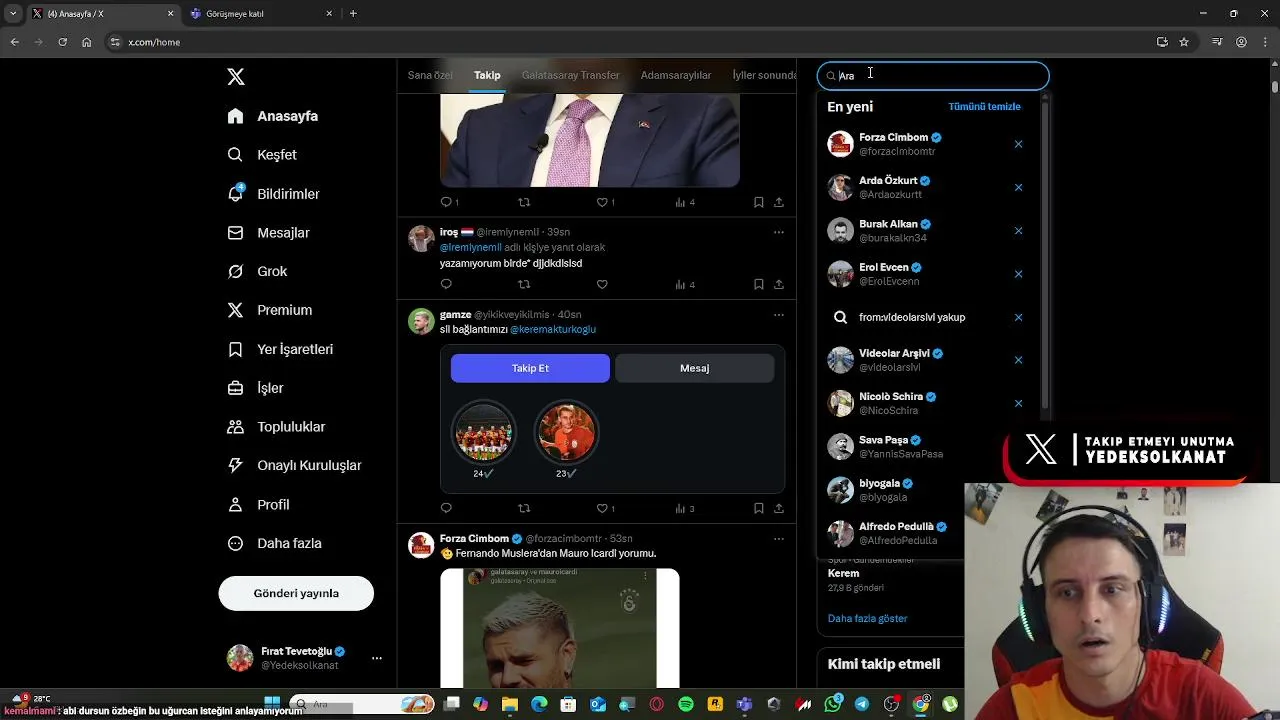Remove Erol Evcen from recent searches

[x=1018, y=274]
